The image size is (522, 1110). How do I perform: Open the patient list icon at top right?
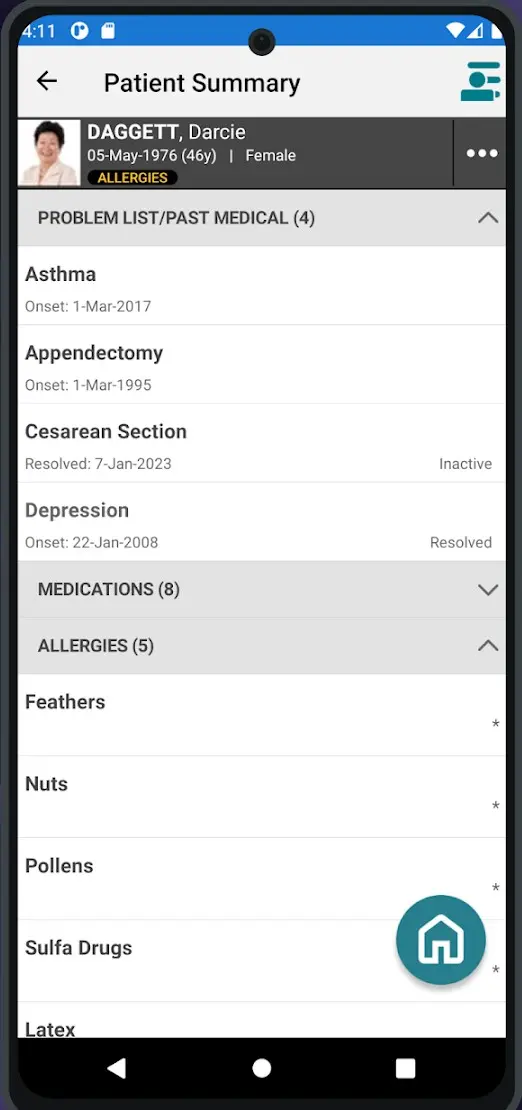[x=480, y=82]
